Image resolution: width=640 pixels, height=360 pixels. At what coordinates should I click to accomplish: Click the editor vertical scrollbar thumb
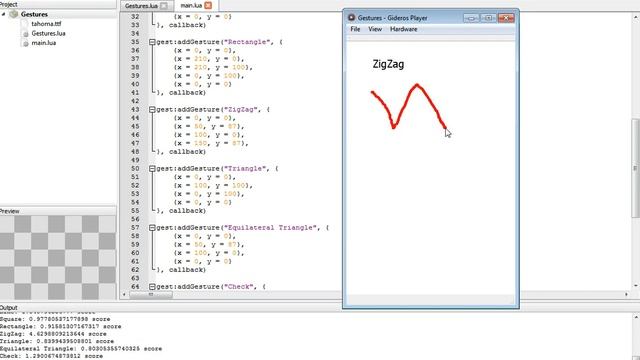[x=636, y=169]
